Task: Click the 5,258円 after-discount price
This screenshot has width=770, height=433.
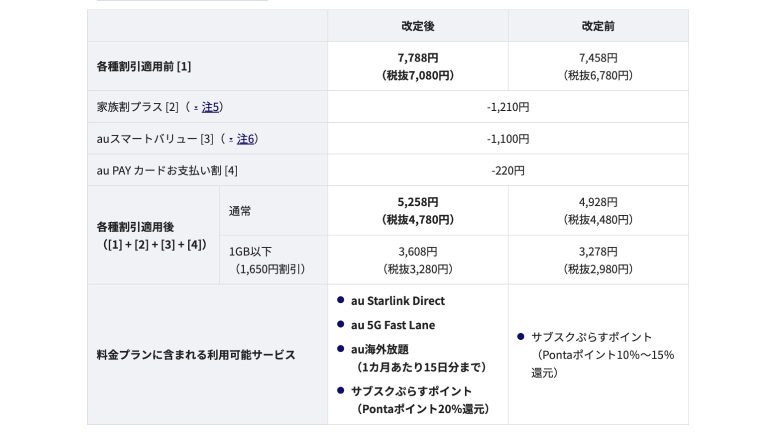Action: (418, 211)
